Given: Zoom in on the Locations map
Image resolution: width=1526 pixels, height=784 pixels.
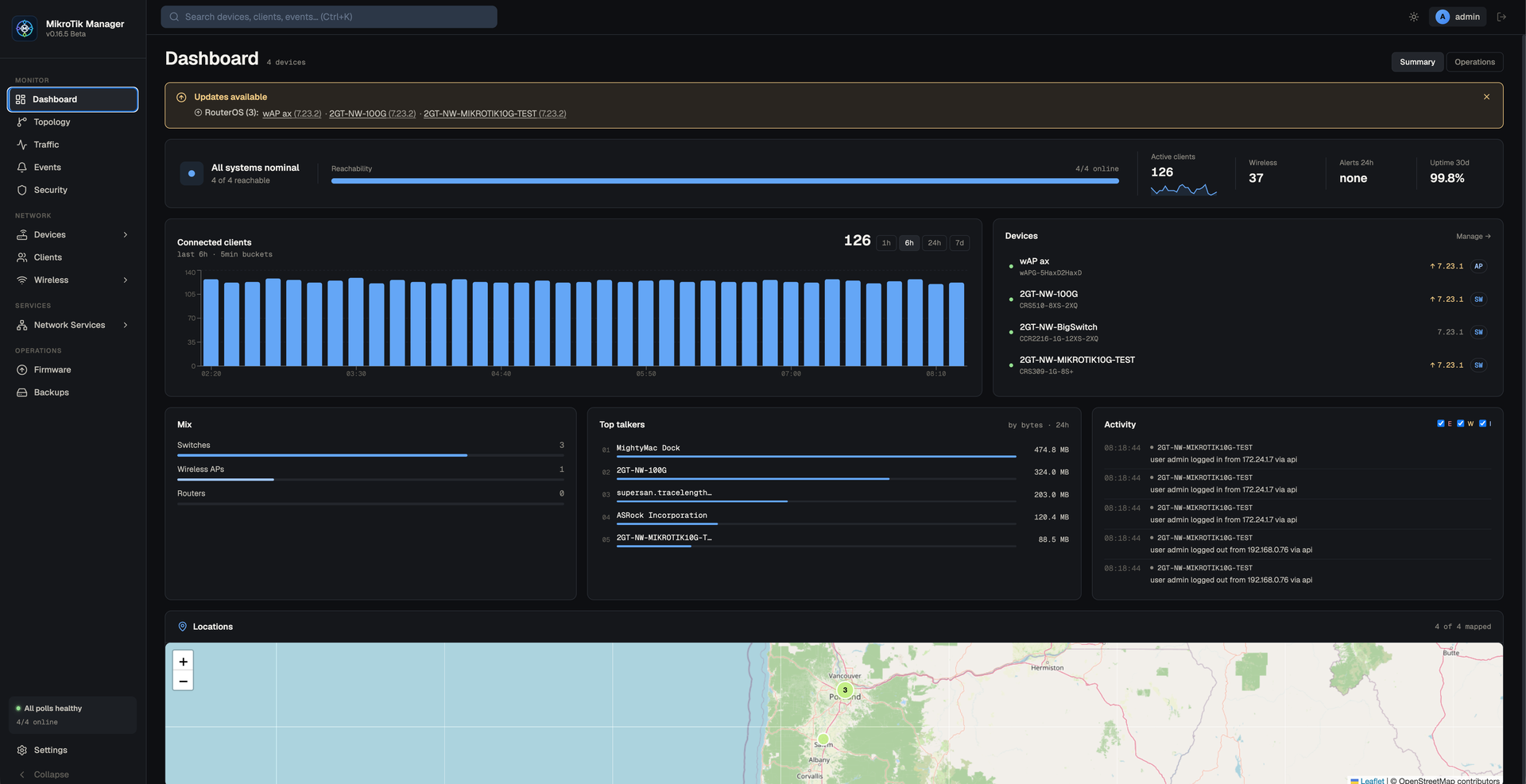Looking at the screenshot, I should click(x=183, y=662).
